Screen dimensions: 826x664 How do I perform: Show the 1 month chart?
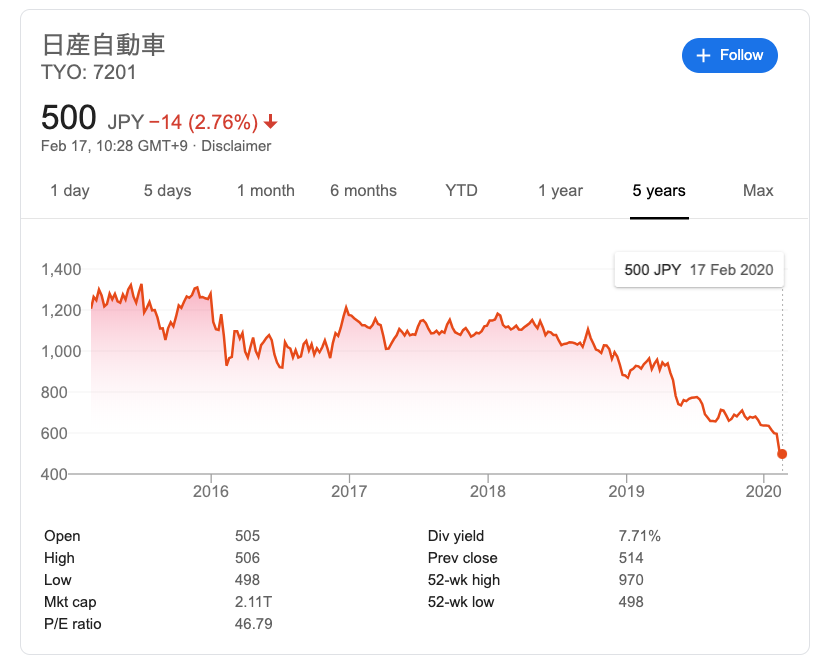tap(266, 191)
